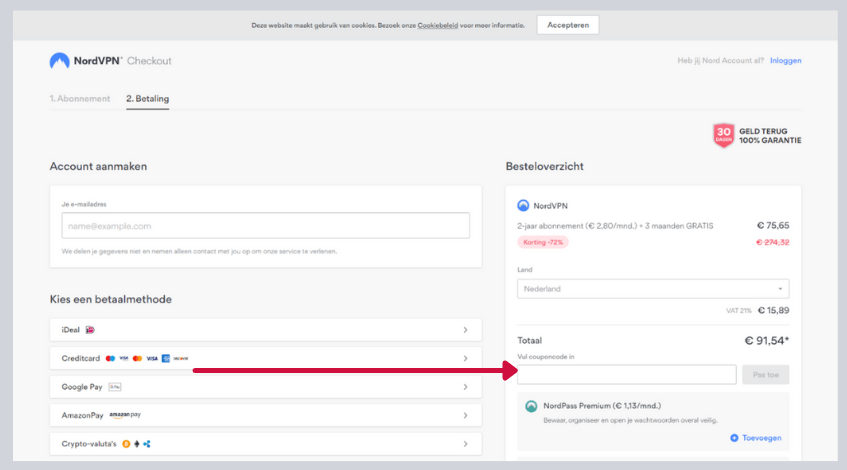Focus the e-mailadres input field
This screenshot has width=847, height=470.
pos(265,226)
